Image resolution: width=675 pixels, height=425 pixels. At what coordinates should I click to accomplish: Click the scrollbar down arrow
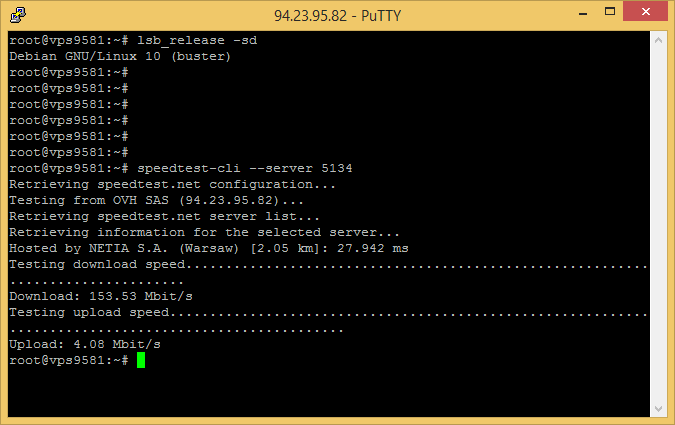[658, 408]
